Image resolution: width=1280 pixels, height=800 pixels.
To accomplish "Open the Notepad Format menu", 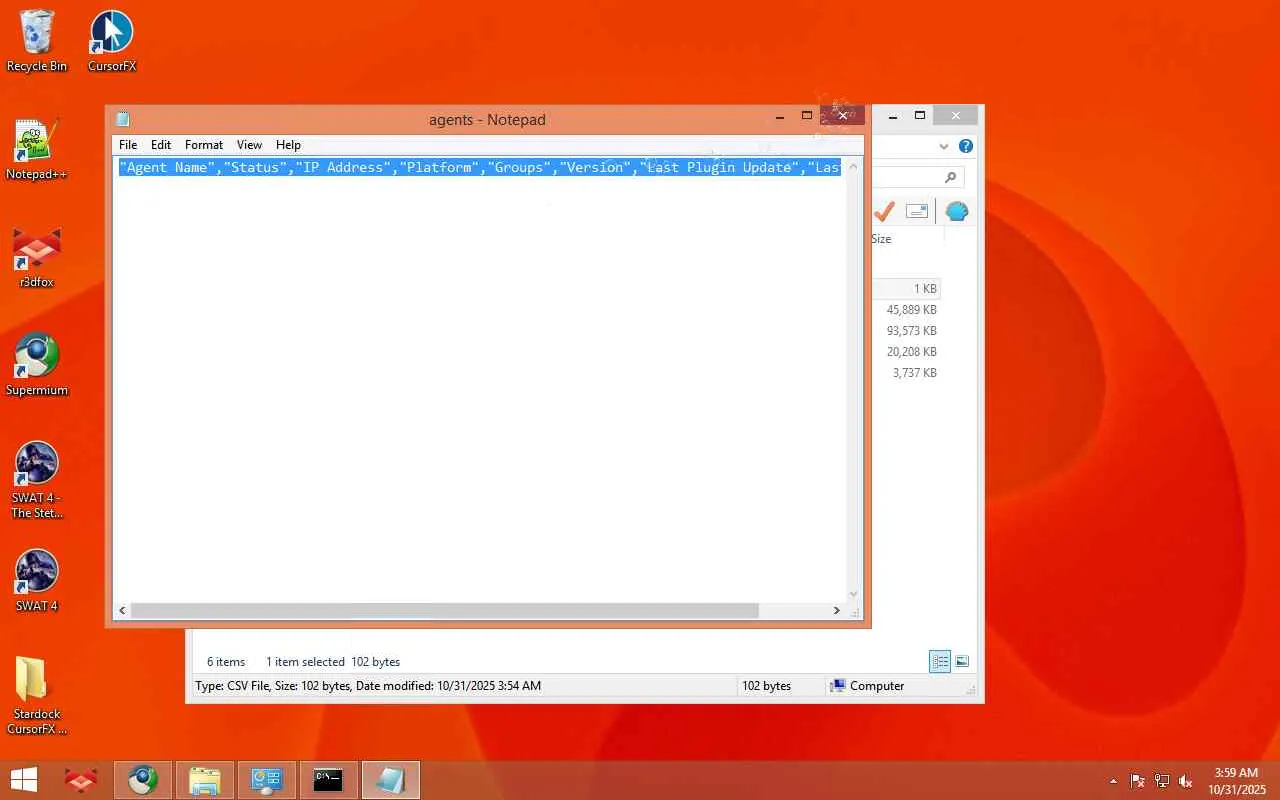I will click(x=204, y=145).
